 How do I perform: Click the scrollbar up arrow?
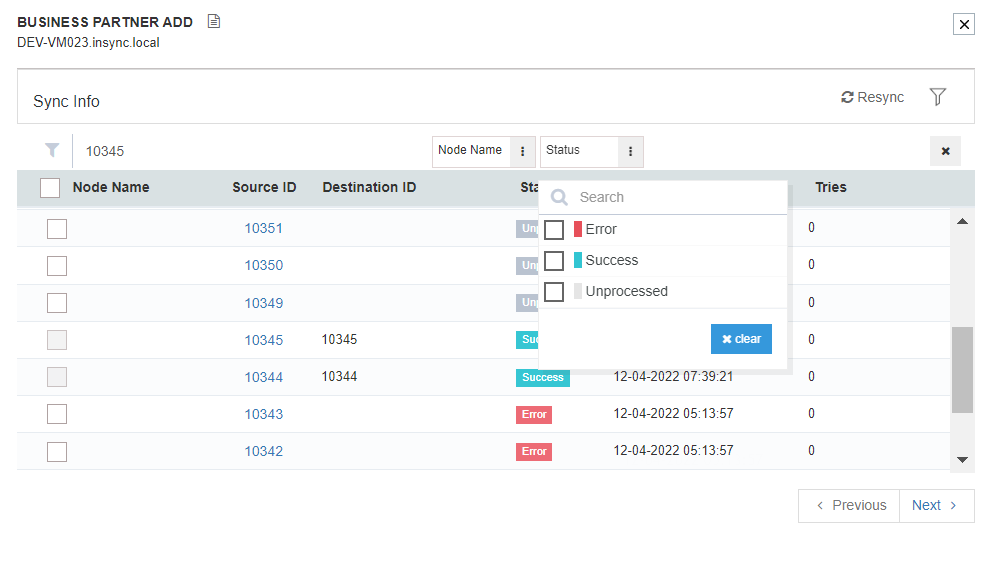962,221
